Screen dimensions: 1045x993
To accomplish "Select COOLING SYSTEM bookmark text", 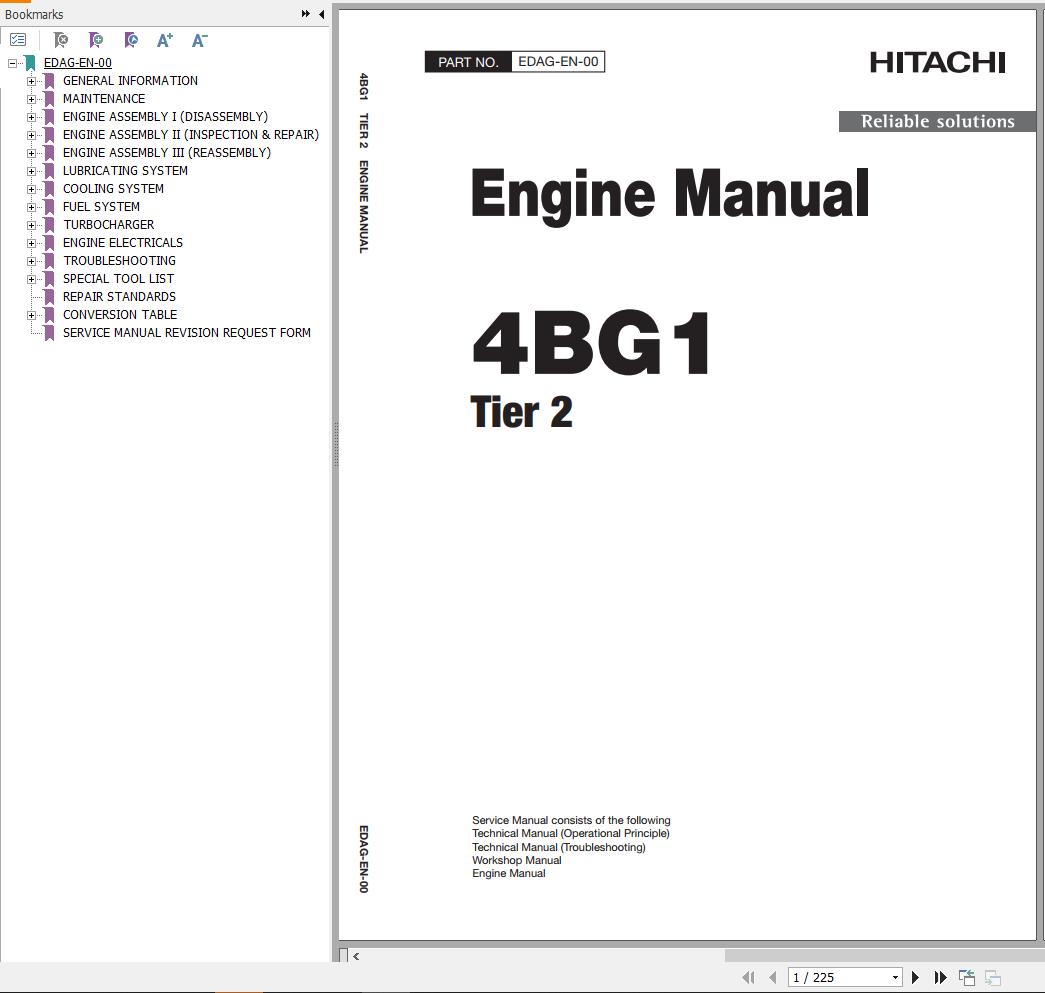I will tap(113, 189).
